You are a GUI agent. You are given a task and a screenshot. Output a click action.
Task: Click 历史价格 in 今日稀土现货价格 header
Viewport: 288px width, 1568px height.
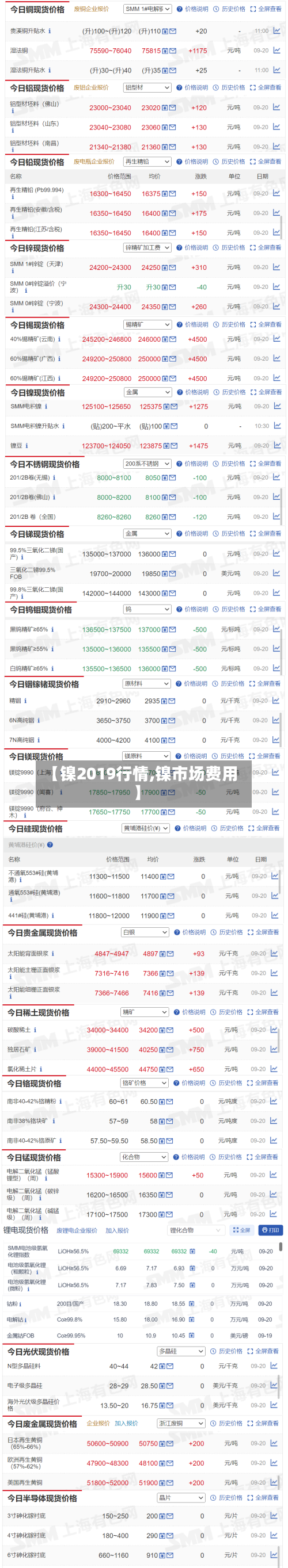point(230,1012)
